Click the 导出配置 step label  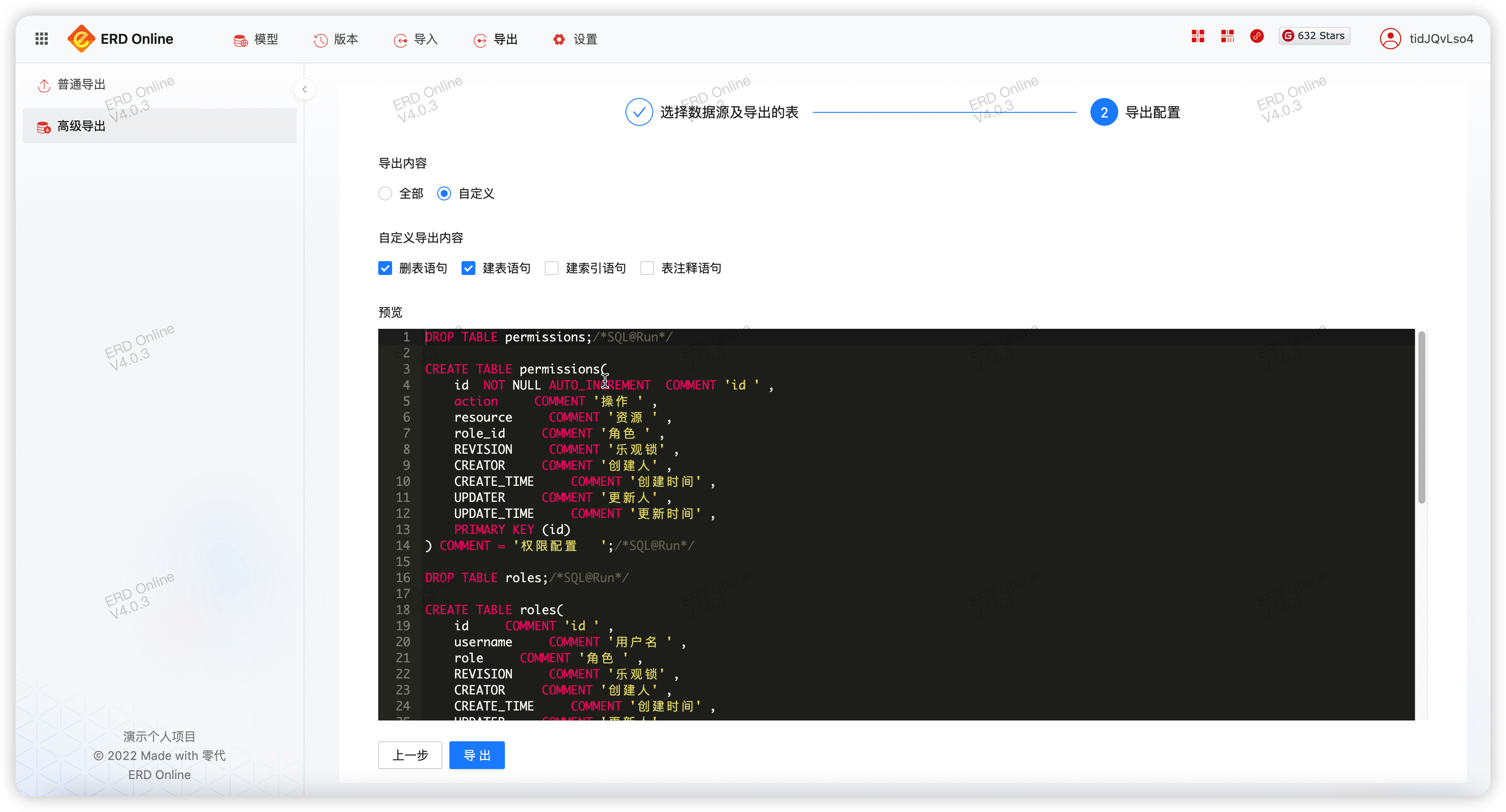[x=1152, y=112]
